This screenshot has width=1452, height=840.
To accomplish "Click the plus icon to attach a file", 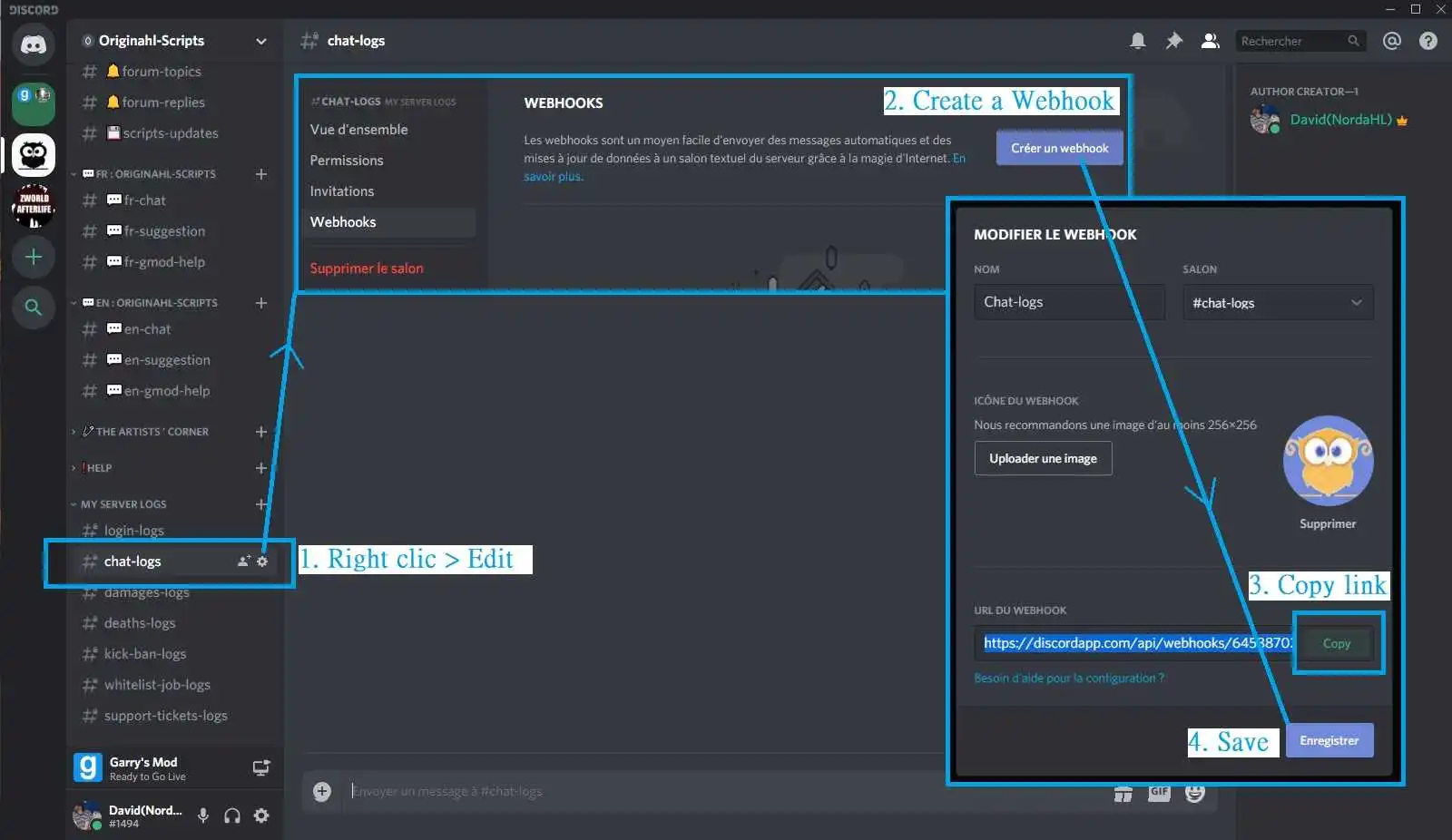I will tap(321, 791).
